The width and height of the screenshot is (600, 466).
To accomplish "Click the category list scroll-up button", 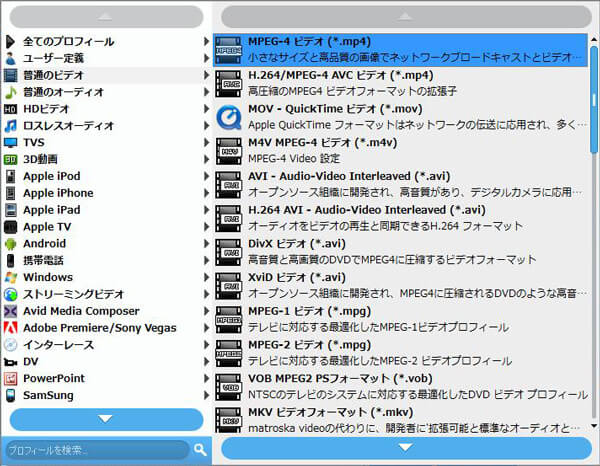I will pyautogui.click(x=106, y=16).
